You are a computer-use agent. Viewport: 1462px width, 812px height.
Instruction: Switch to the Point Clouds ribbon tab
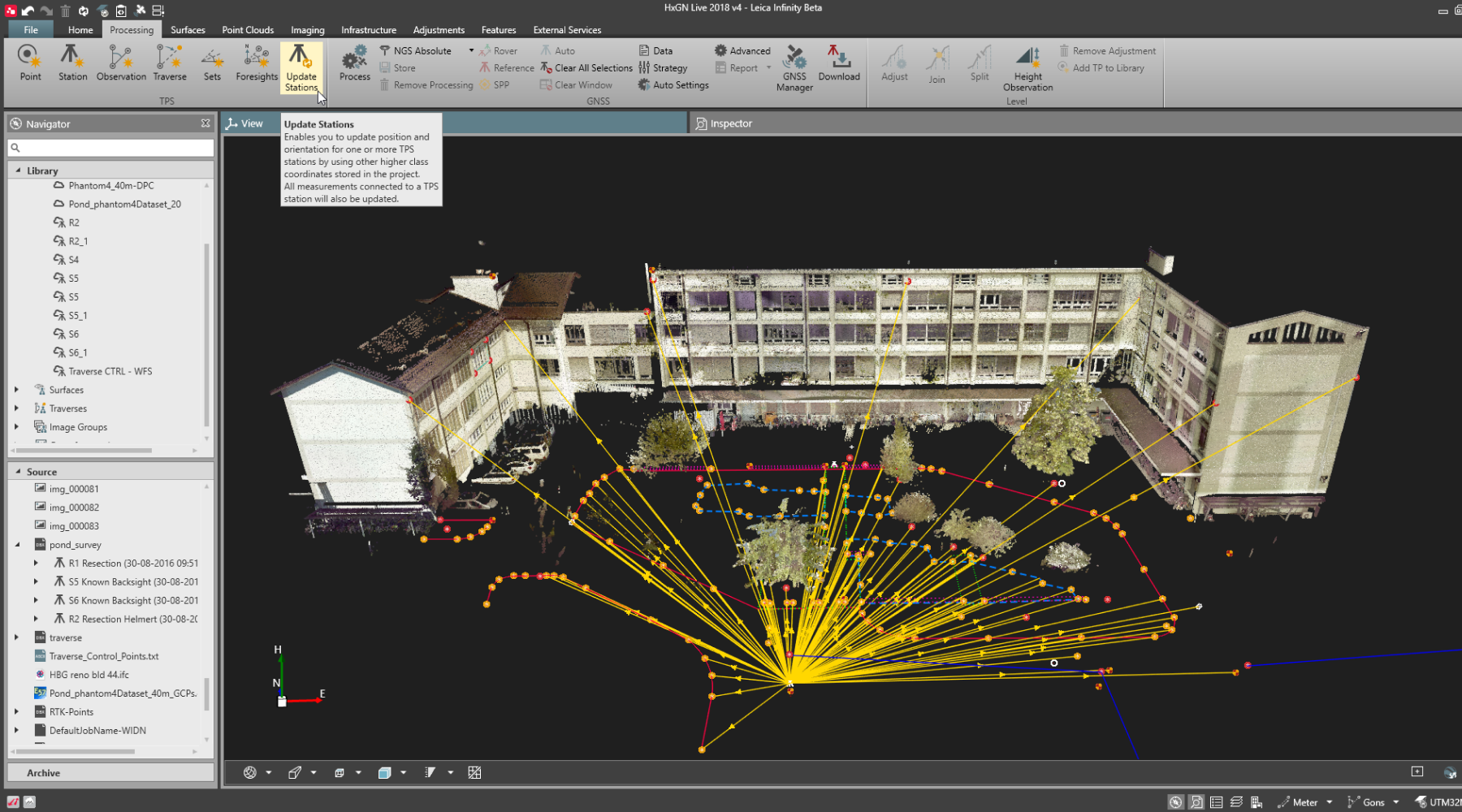pyautogui.click(x=248, y=30)
